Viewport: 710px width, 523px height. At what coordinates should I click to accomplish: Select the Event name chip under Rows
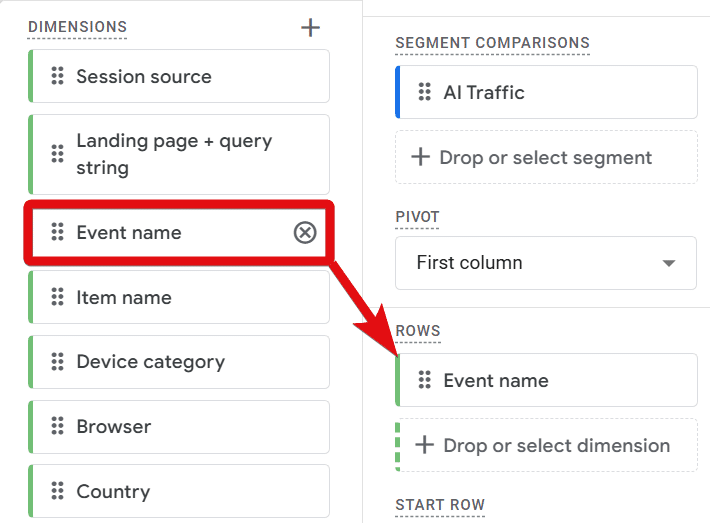(546, 380)
